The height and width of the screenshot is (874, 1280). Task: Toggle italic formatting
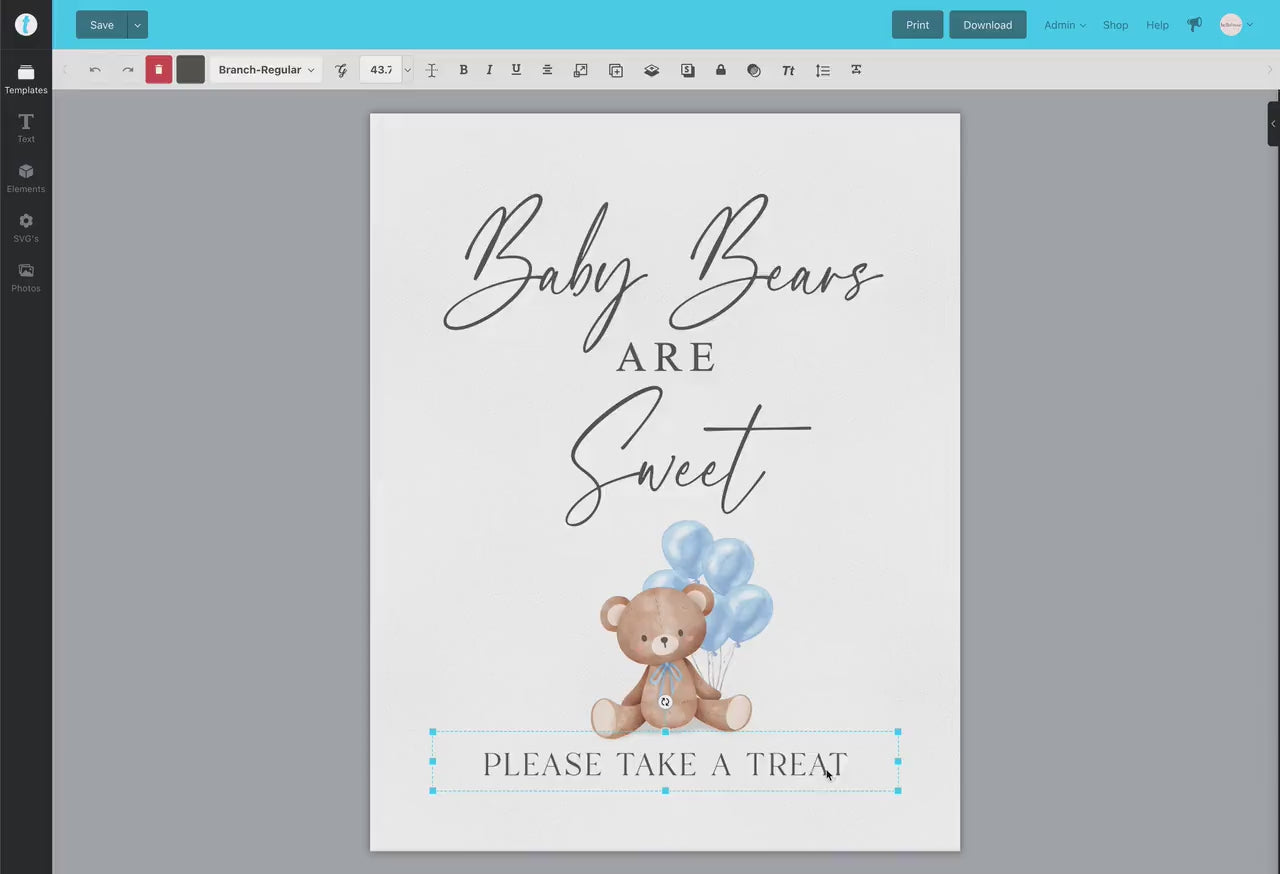(x=489, y=70)
